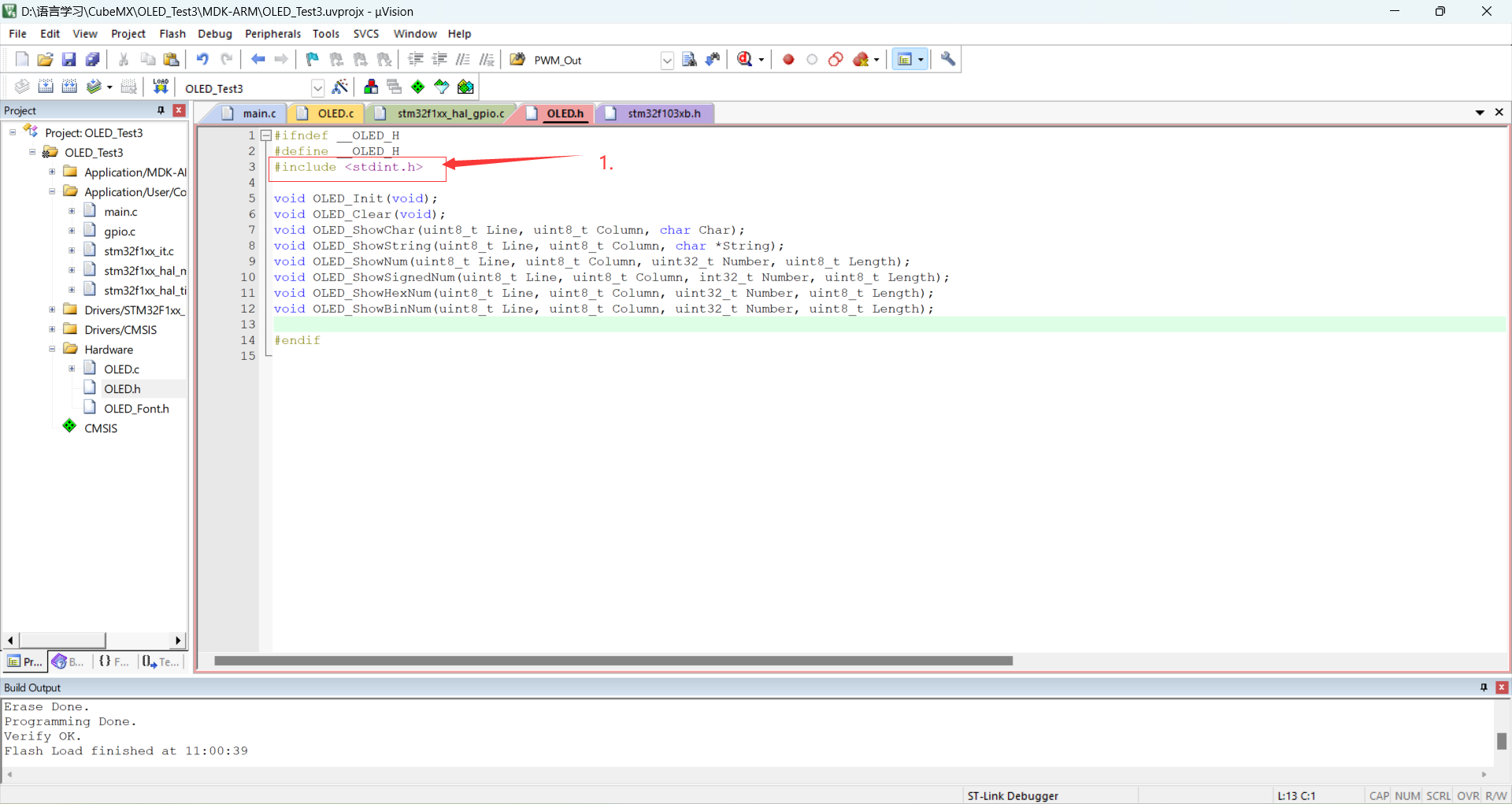Expand Drivers/CMSIS folder
The width and height of the screenshot is (1512, 804).
[52, 329]
